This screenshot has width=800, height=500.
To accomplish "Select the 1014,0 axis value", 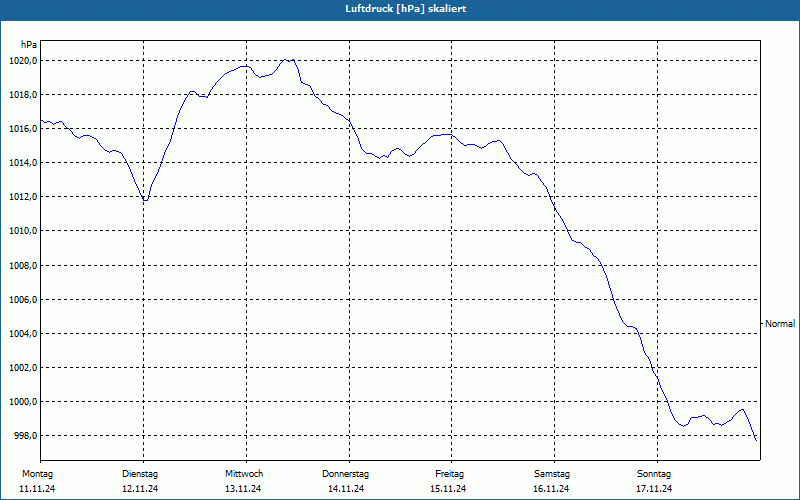I will 23,163.
